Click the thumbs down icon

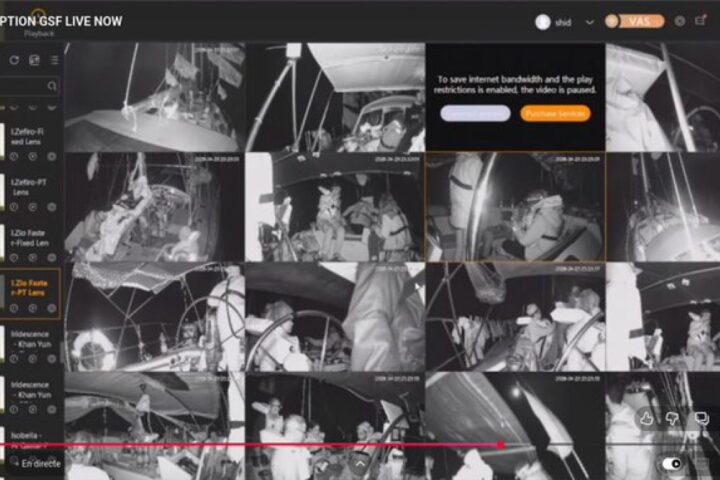pos(674,418)
